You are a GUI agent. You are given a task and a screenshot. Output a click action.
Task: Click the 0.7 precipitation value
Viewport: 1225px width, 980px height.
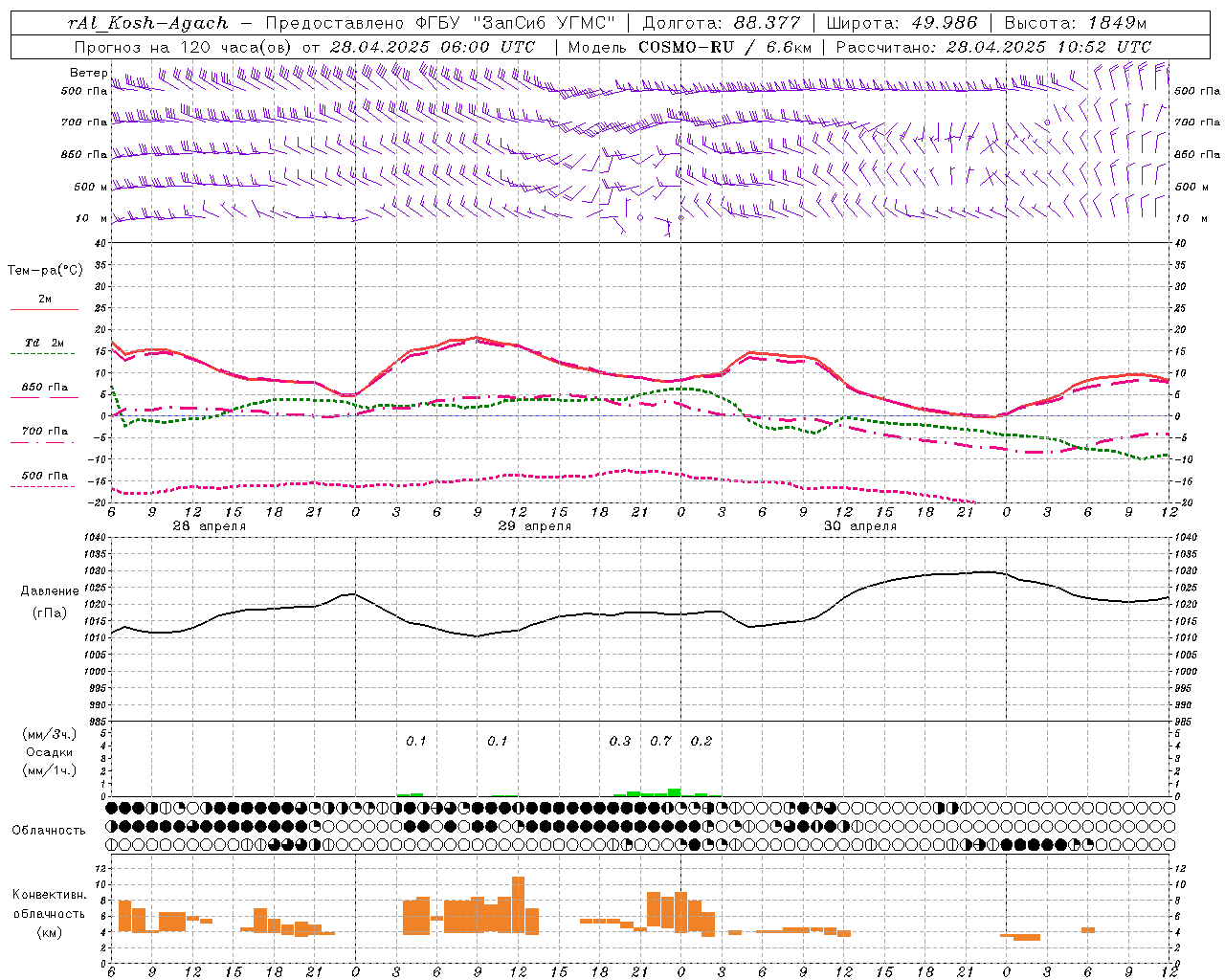[x=660, y=742]
